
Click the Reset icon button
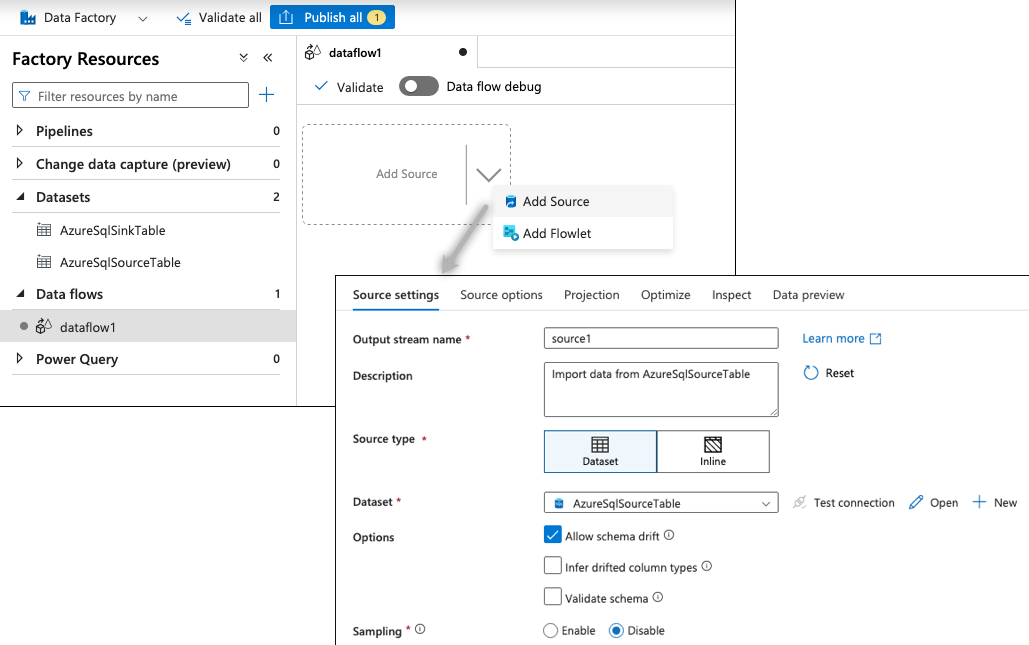coord(811,372)
